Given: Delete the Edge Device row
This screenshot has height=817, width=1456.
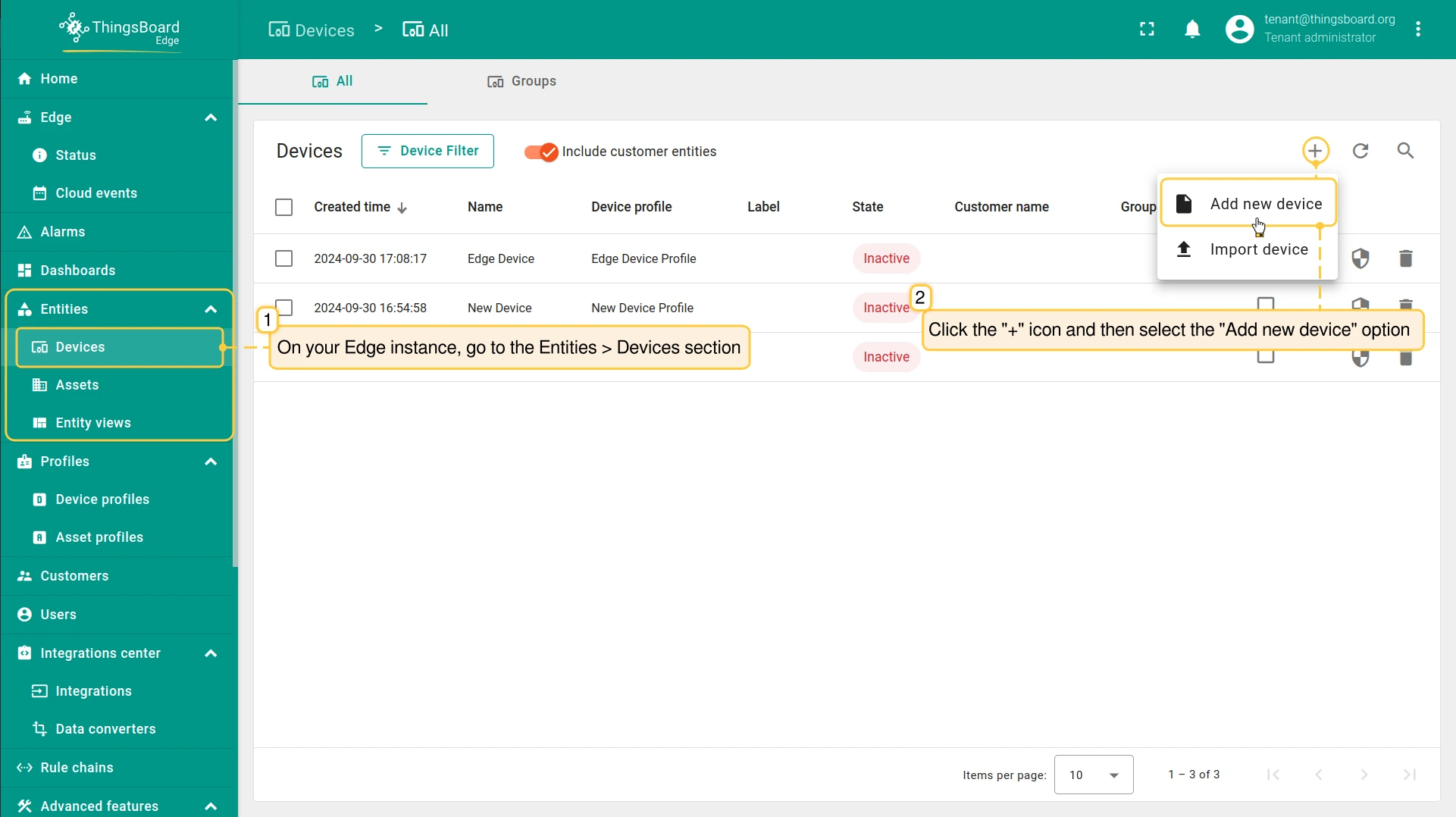Looking at the screenshot, I should tap(1405, 258).
